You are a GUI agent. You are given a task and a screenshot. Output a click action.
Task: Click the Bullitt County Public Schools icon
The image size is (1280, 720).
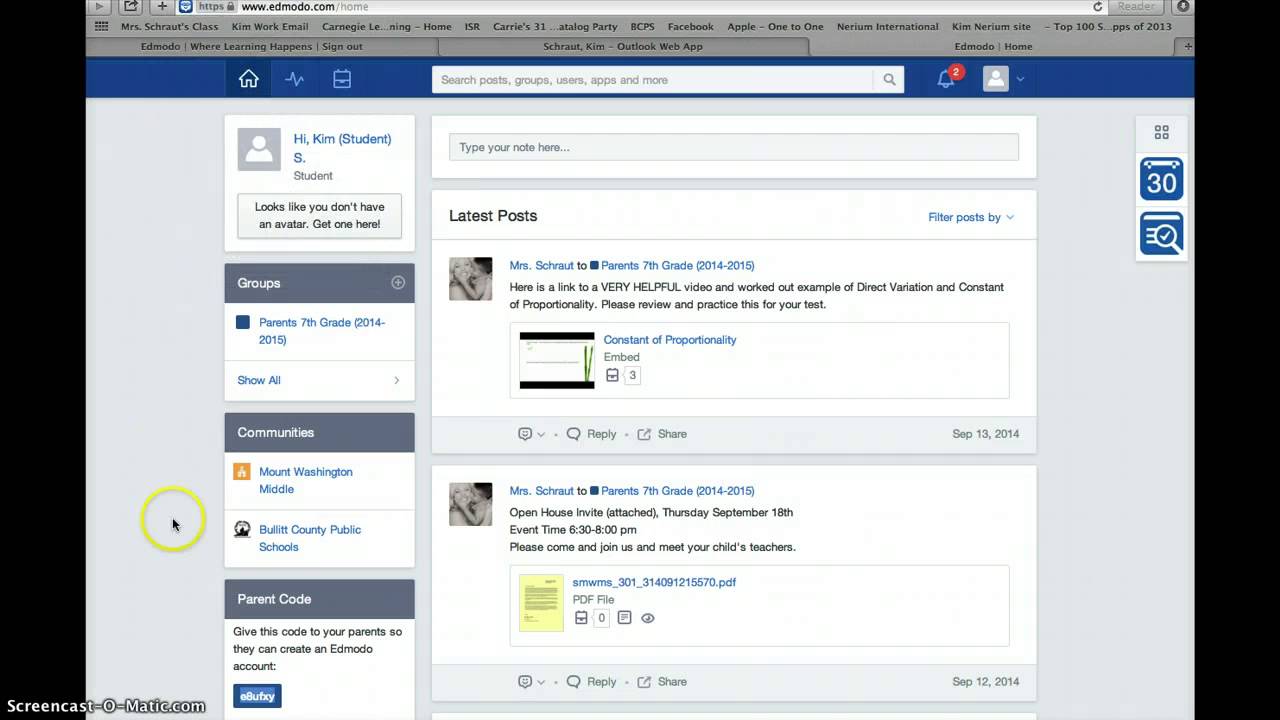click(242, 530)
